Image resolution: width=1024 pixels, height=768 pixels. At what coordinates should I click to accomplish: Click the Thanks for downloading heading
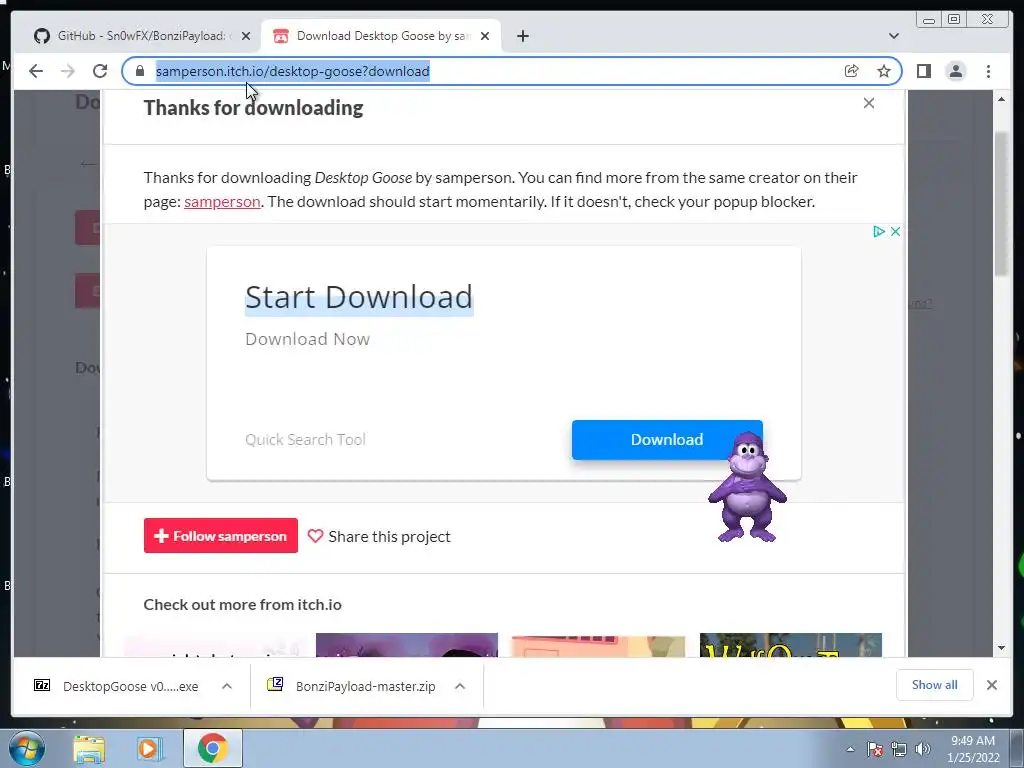point(253,108)
